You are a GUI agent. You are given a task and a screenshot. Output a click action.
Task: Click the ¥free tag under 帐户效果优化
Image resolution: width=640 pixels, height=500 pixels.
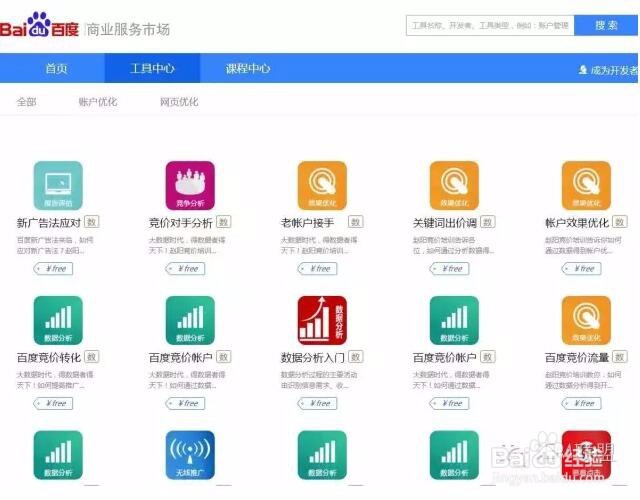(582, 269)
